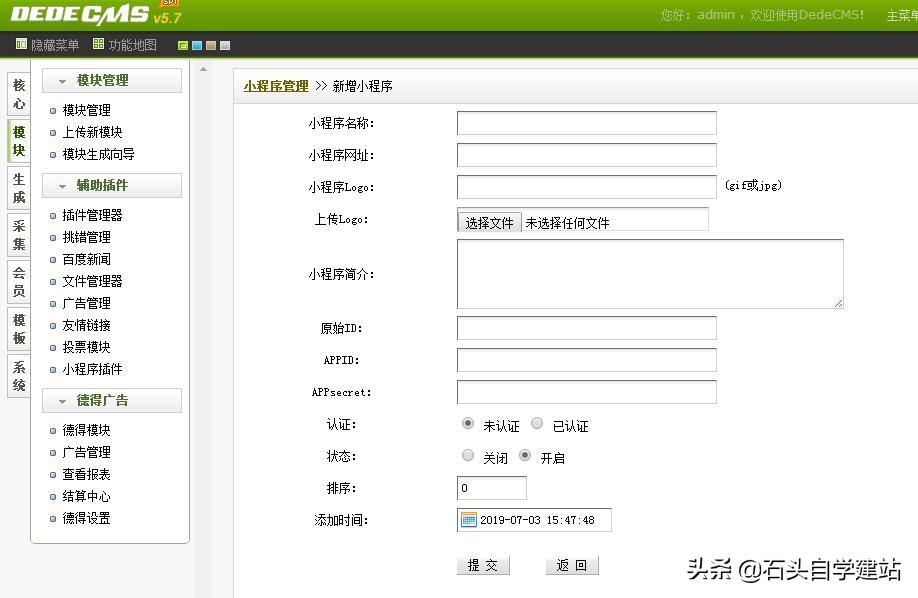Open 友情链接 menu item
This screenshot has height=598, width=918.
(x=86, y=325)
